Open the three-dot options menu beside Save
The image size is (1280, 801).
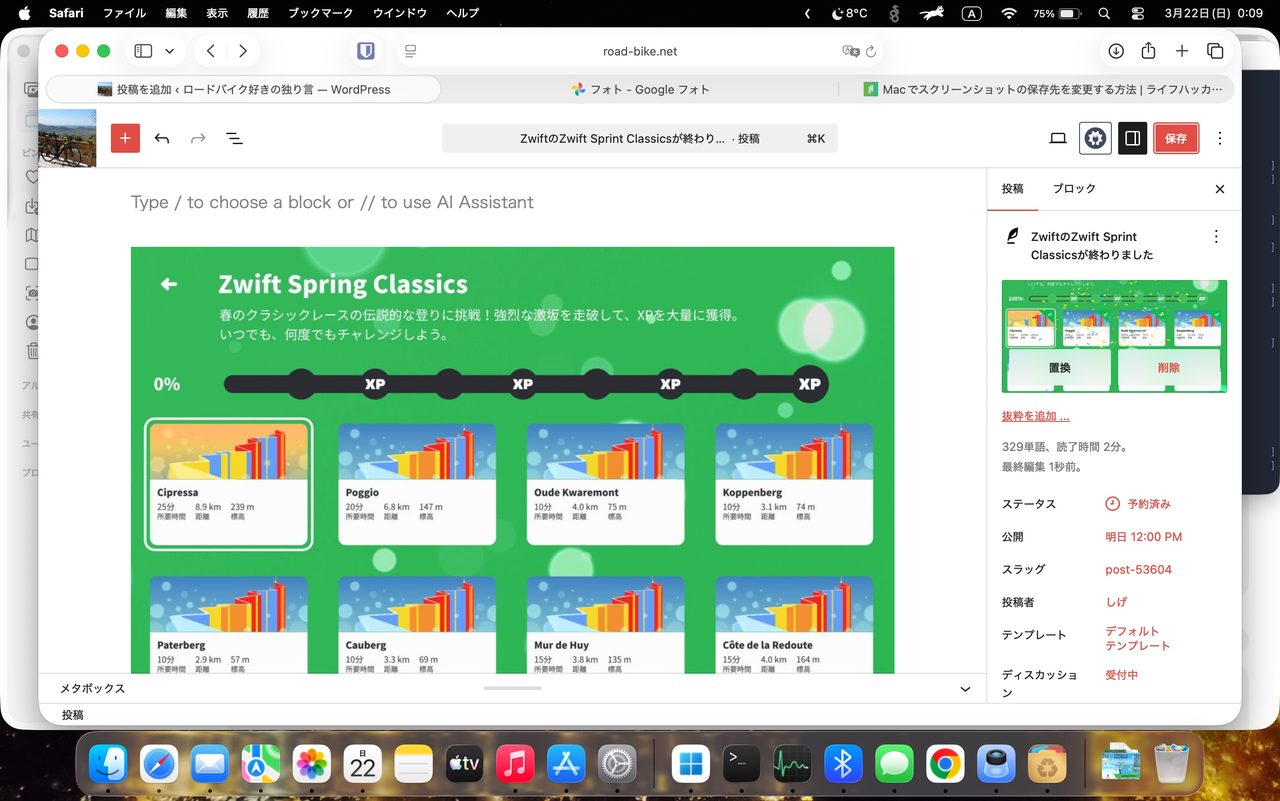pyautogui.click(x=1219, y=138)
